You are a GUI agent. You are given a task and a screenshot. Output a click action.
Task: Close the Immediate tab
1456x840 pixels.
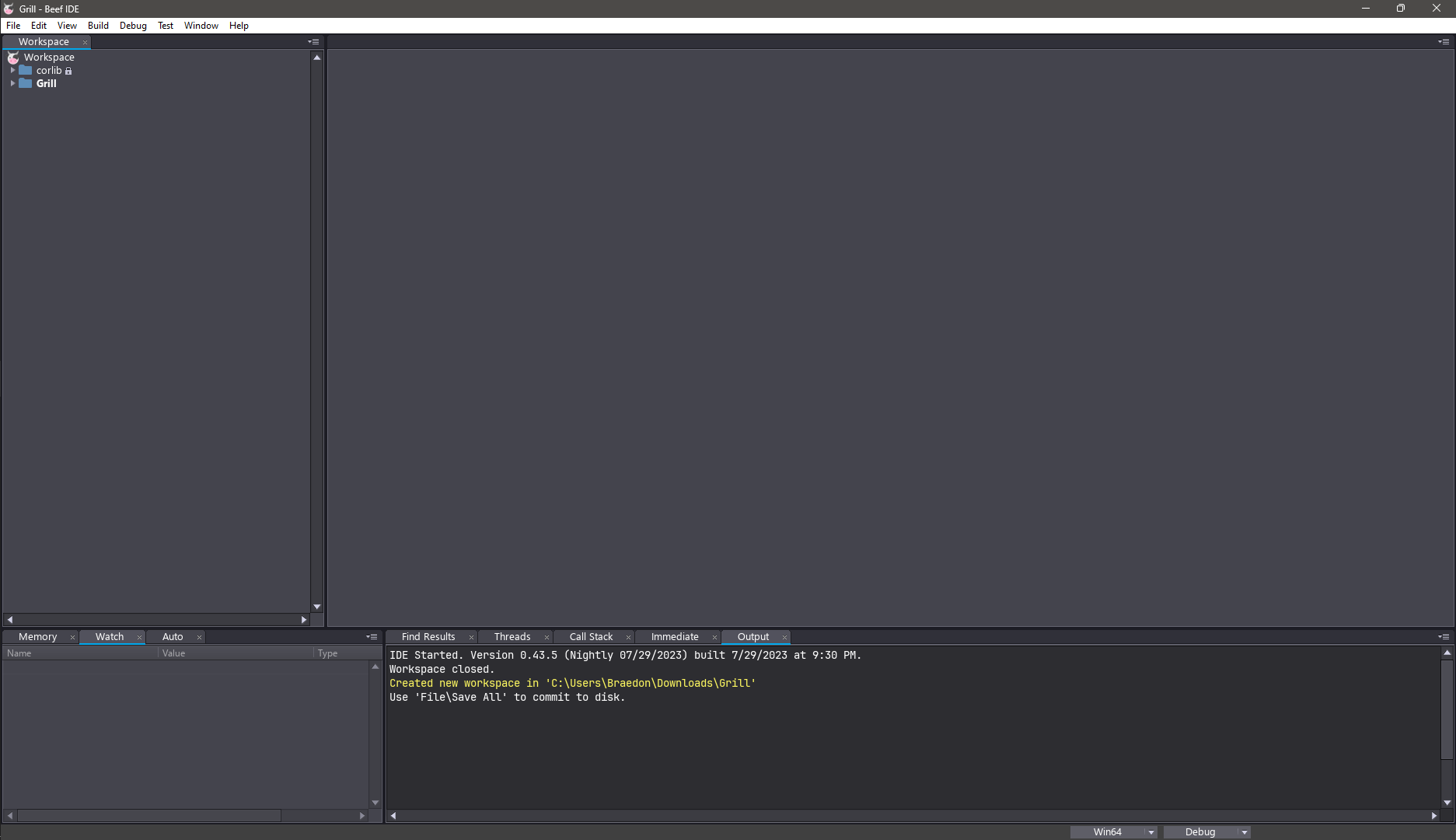tap(714, 638)
